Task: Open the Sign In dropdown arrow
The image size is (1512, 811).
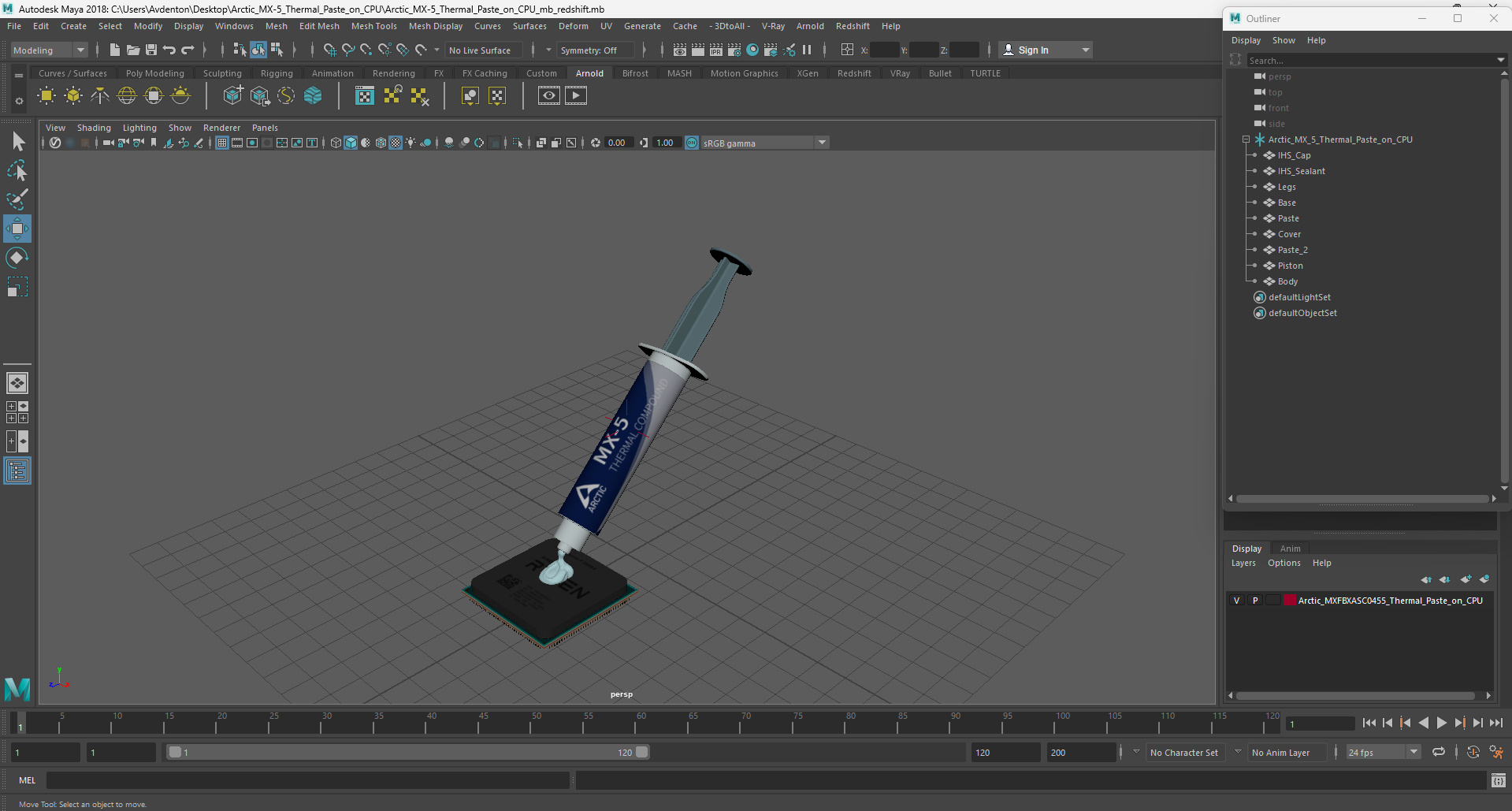Action: click(1086, 50)
